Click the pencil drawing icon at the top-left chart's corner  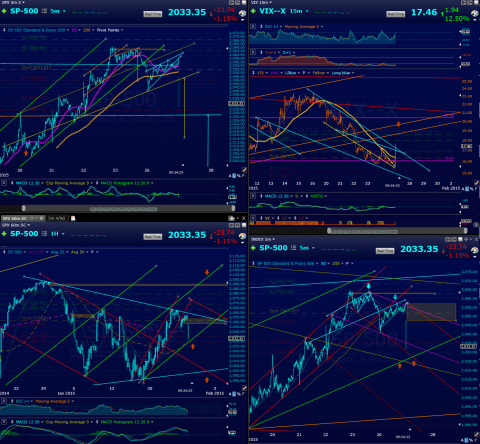[244, 170]
